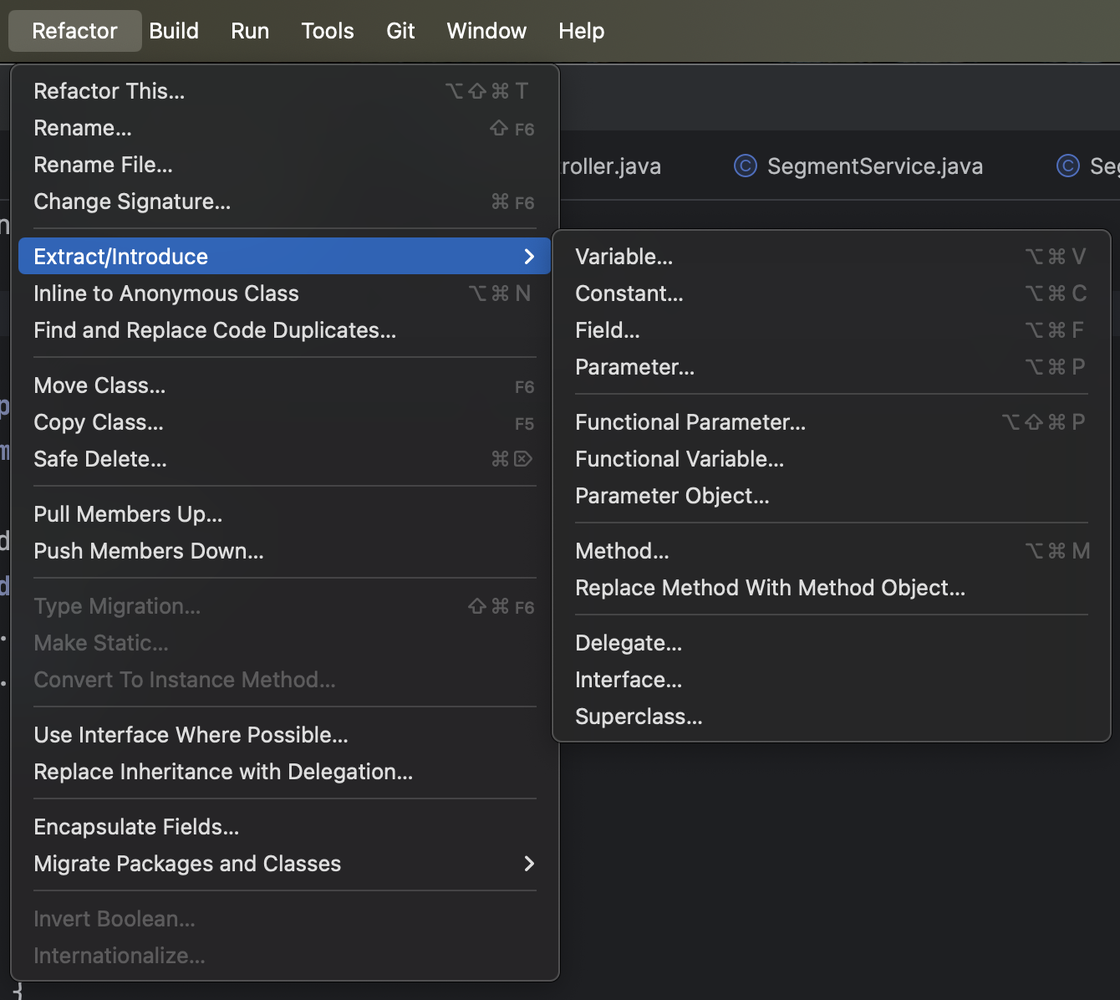Click the SegmentService.java class icon
Viewport: 1120px width, 1000px height.
745,166
